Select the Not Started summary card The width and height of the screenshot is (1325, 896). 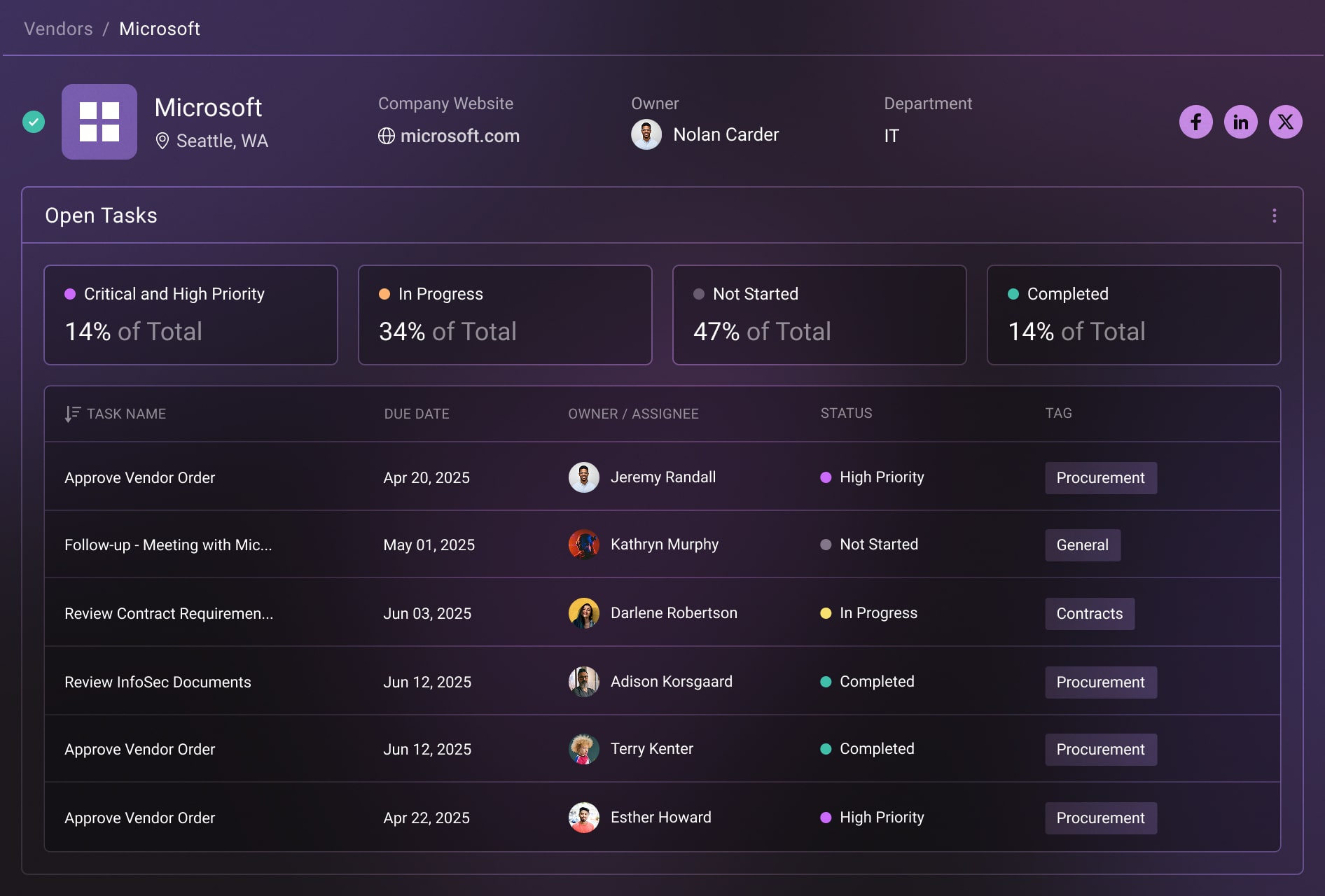pos(819,315)
